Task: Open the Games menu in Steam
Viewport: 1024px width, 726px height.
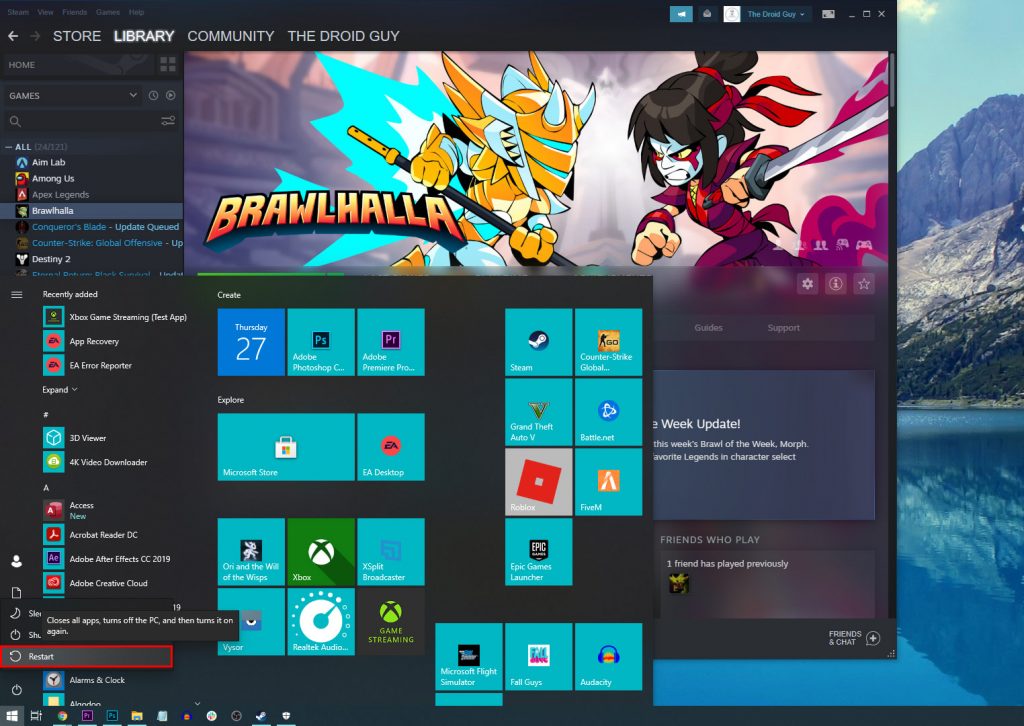Action: [108, 12]
